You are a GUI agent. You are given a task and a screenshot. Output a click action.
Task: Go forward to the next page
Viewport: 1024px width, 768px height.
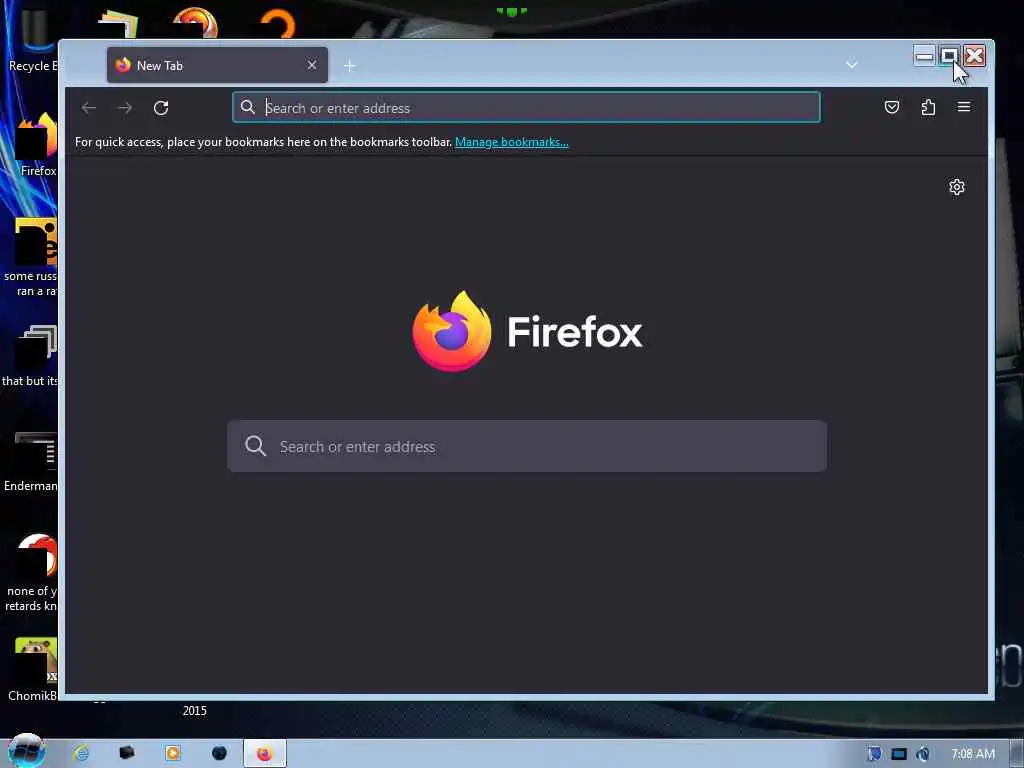coord(125,108)
